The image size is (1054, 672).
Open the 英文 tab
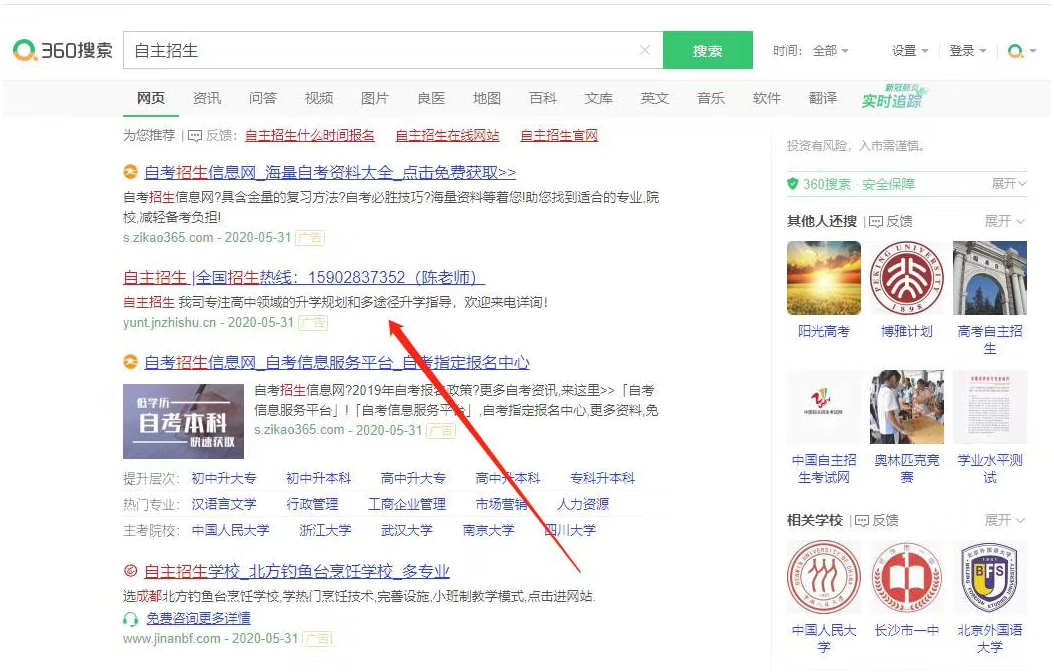coord(655,98)
